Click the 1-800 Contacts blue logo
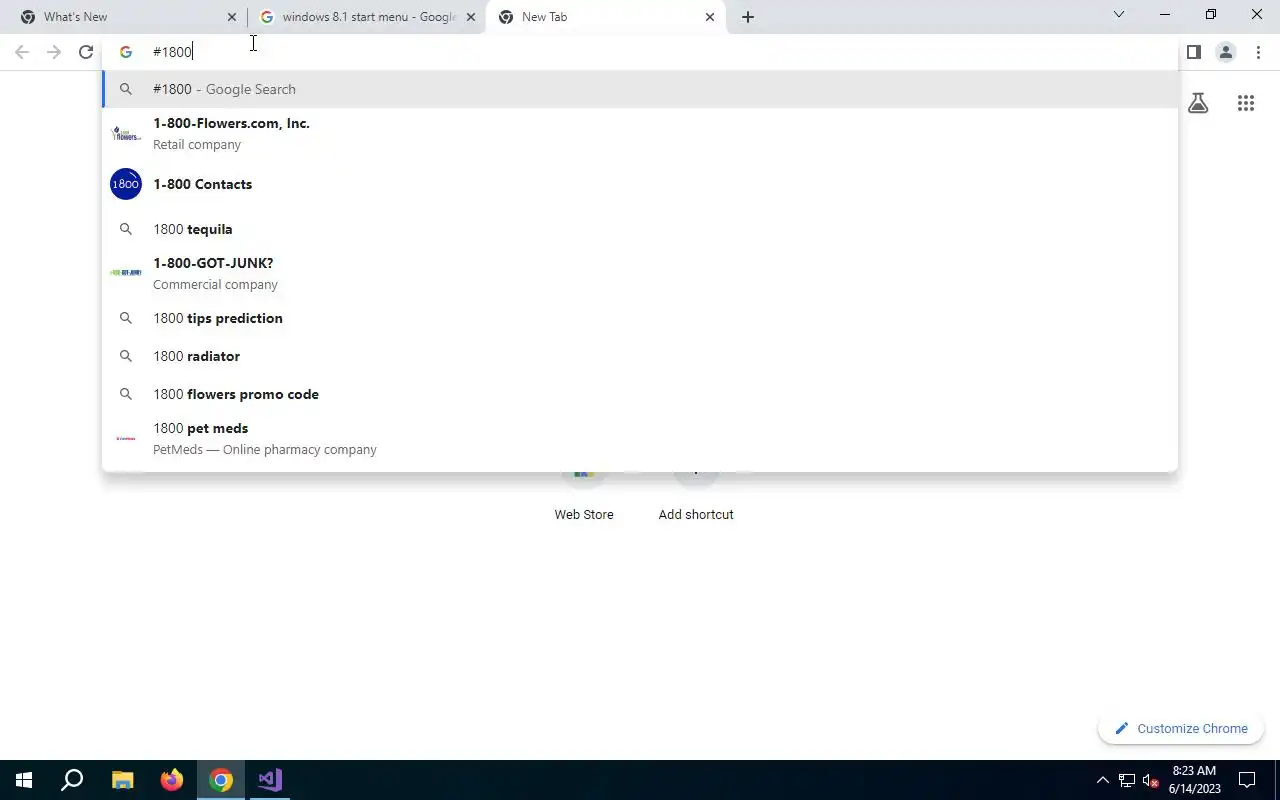The image size is (1280, 800). pos(126,184)
